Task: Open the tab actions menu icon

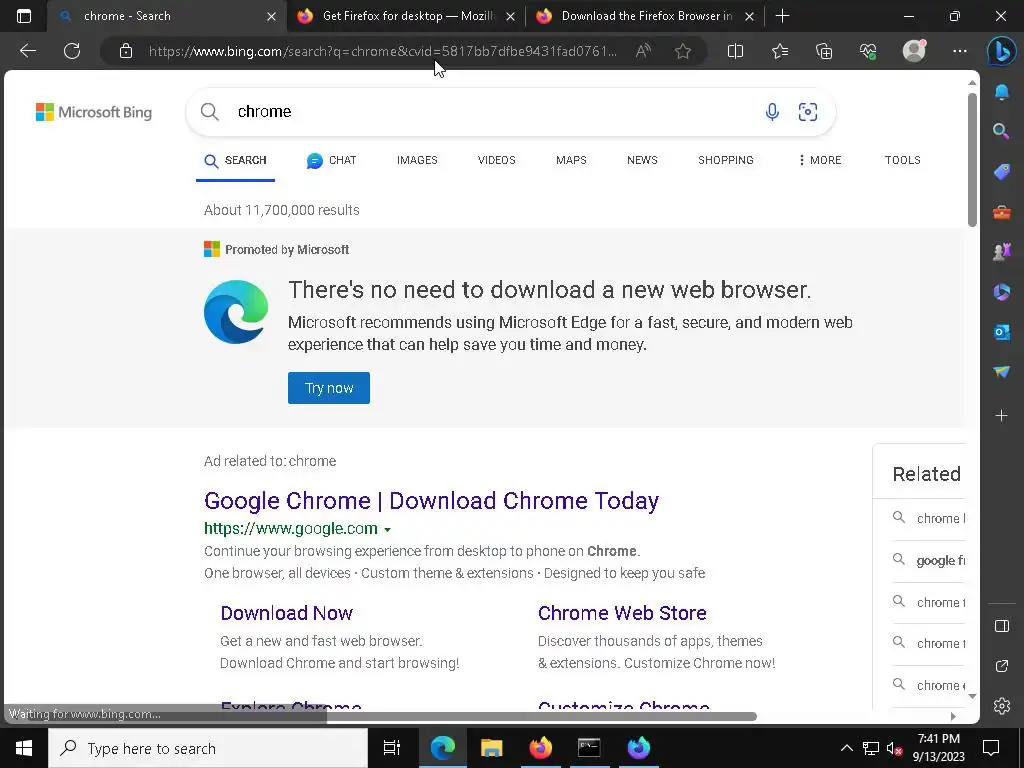Action: [x=24, y=16]
